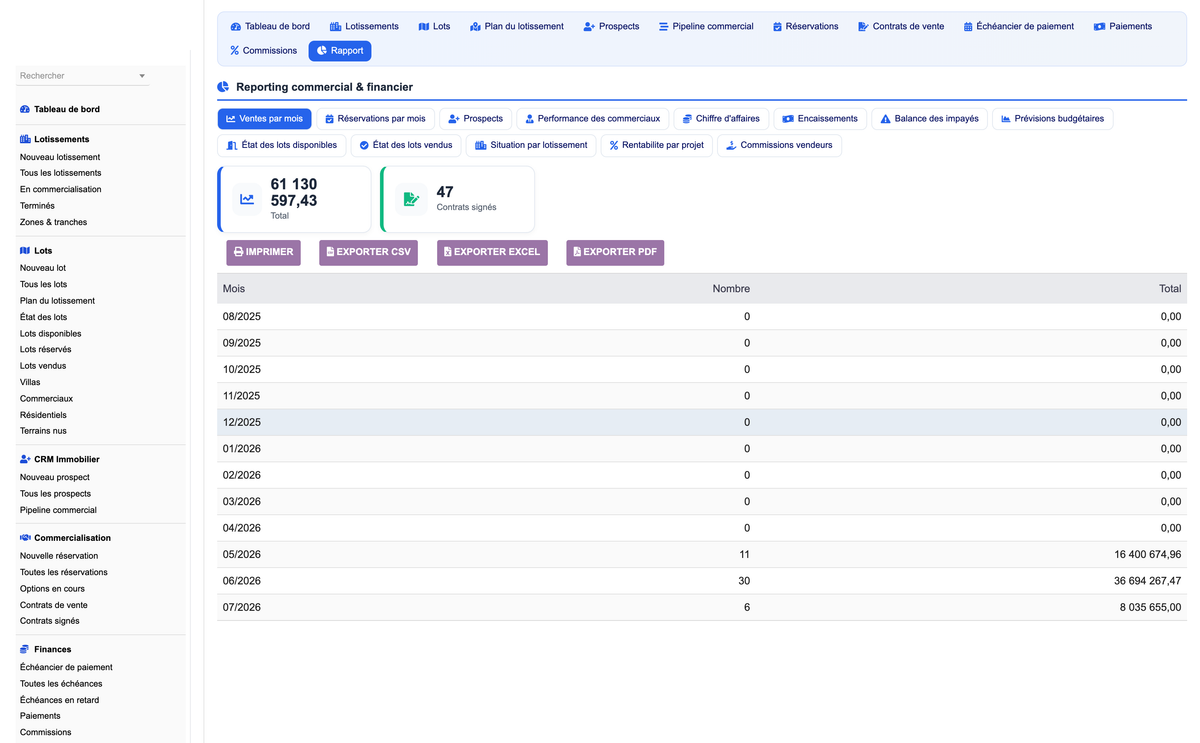Open Toutes les échéances sidebar link

(61, 684)
